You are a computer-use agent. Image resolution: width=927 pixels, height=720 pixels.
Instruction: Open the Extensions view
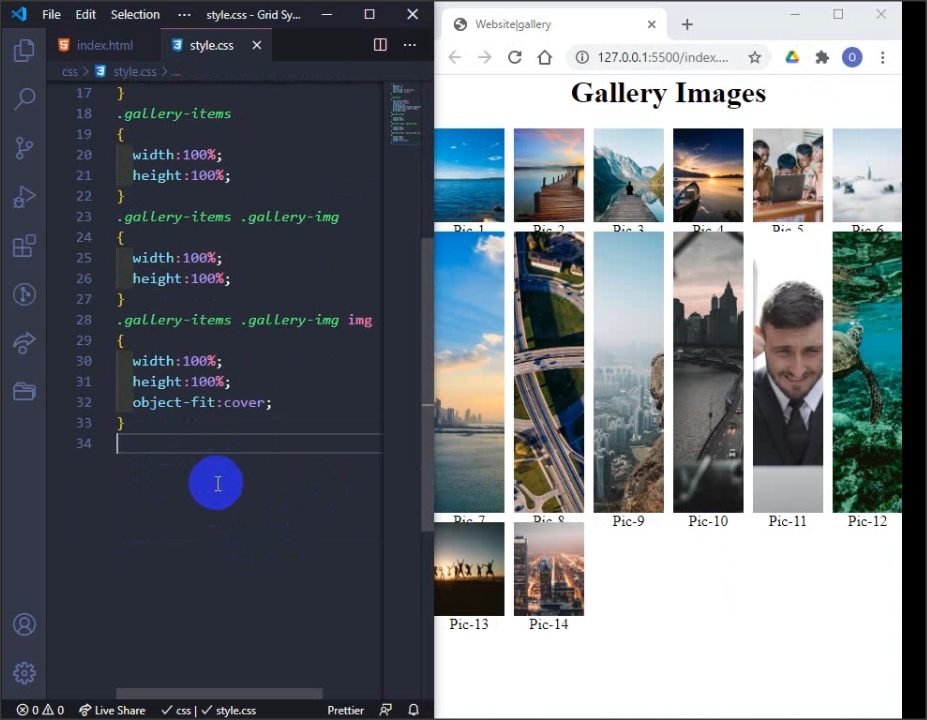point(24,246)
